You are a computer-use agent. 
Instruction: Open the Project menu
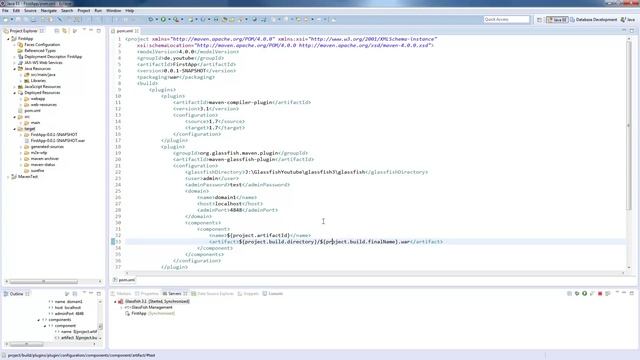click(84, 11)
